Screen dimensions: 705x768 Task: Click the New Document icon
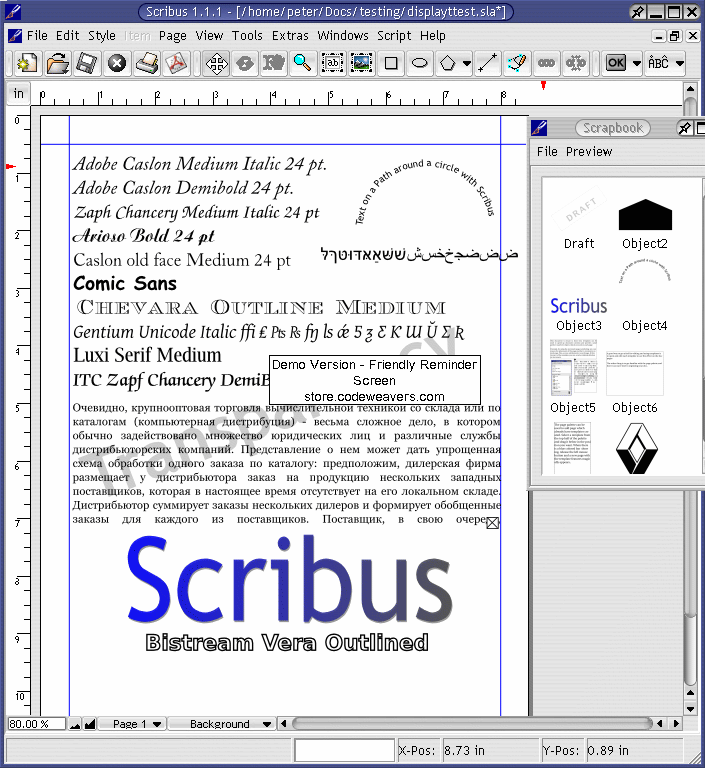coord(26,63)
